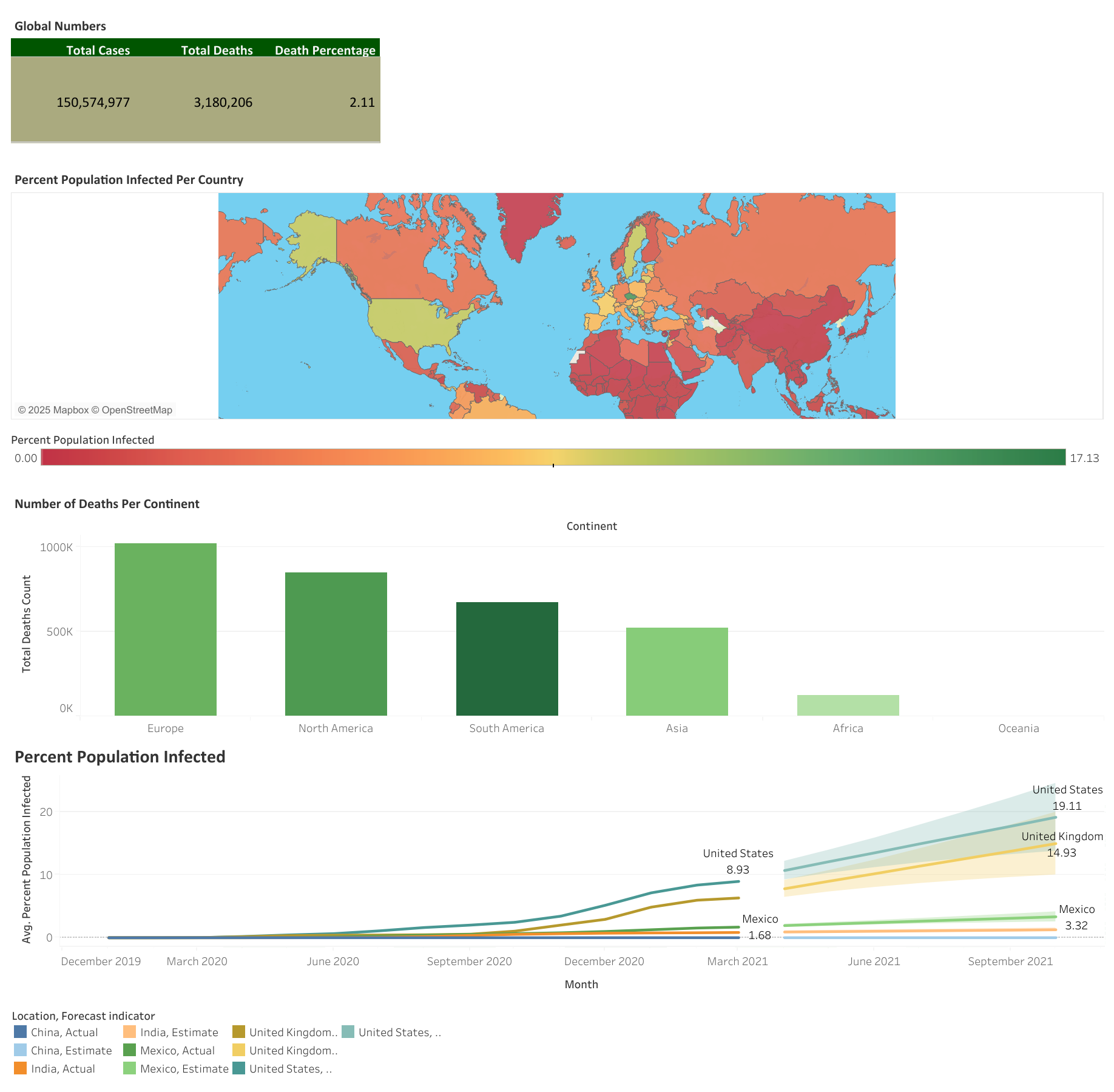The width and height of the screenshot is (1114, 1092).
Task: Click the China, Estimate legend color swatch
Action: (21, 1050)
